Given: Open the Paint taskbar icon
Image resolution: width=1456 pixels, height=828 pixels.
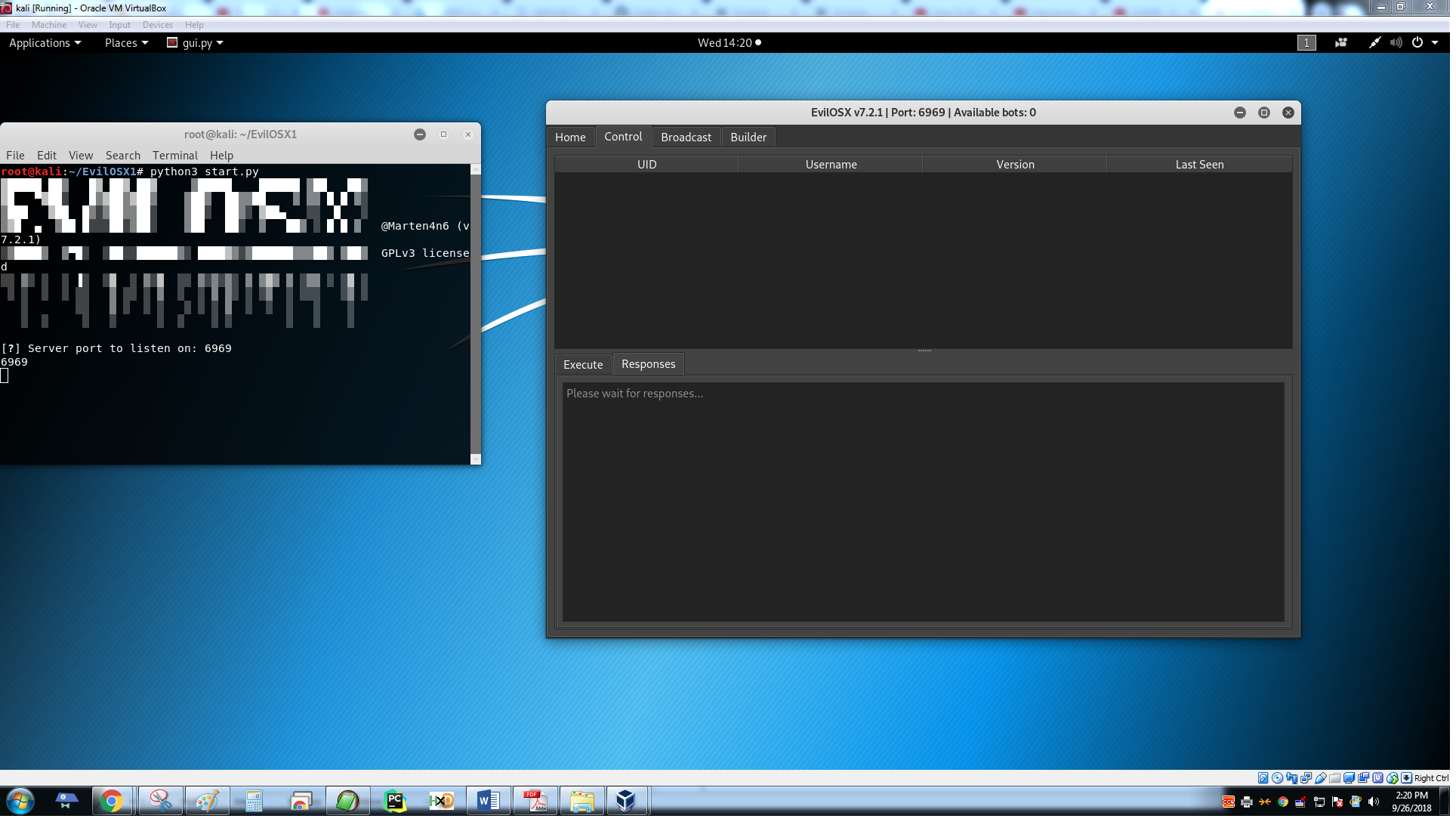Looking at the screenshot, I should tap(207, 801).
